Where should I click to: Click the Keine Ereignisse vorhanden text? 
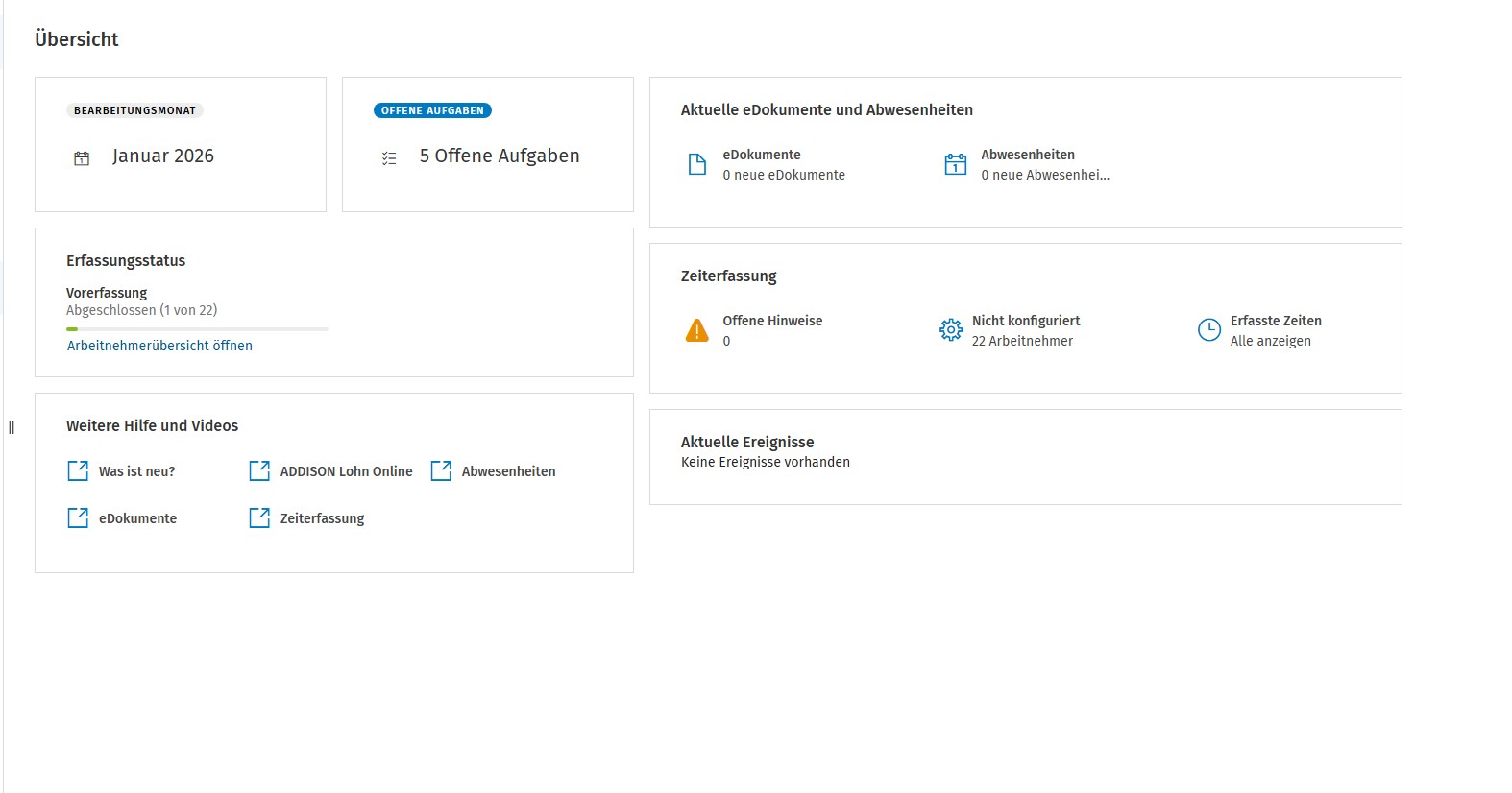click(766, 462)
